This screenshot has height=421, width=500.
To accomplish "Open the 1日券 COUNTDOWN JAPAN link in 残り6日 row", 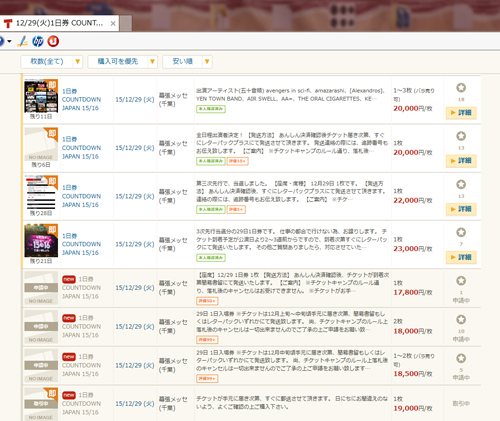I will click(x=81, y=148).
